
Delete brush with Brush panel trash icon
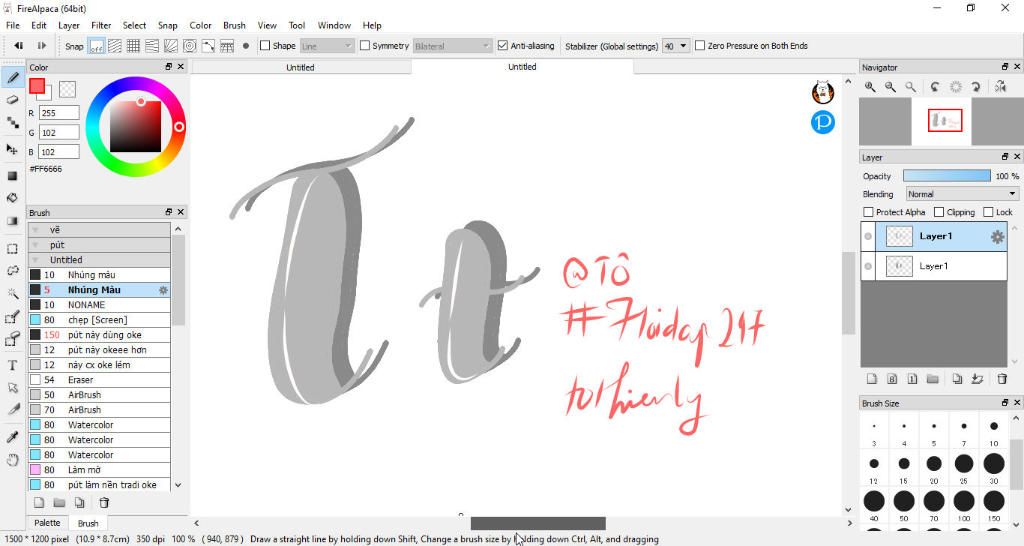point(104,502)
